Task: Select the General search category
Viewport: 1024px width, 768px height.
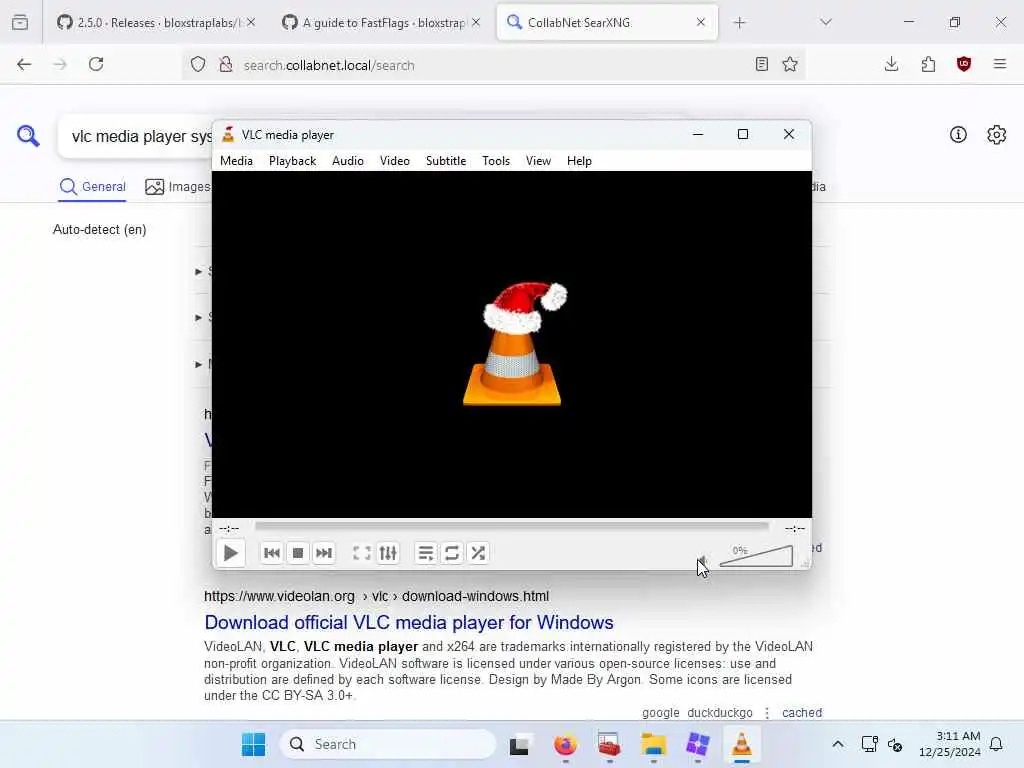Action: [92, 187]
